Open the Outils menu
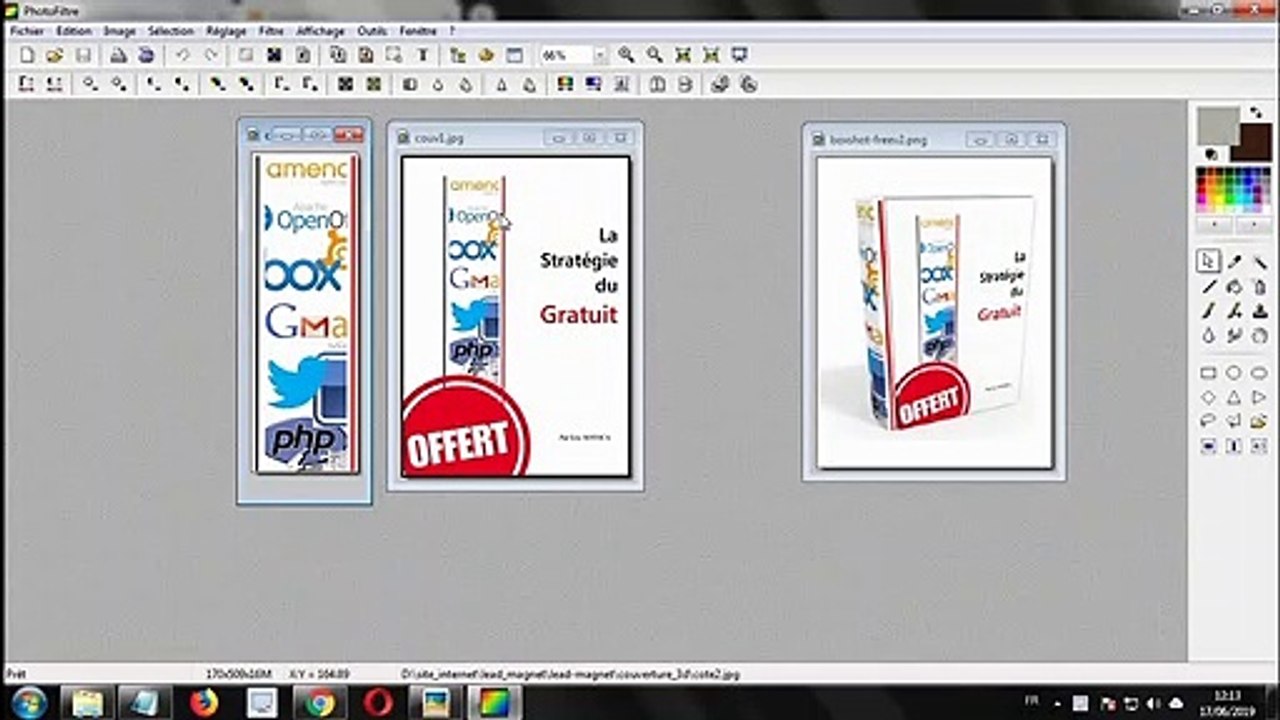This screenshot has height=720, width=1280. pos(372,31)
